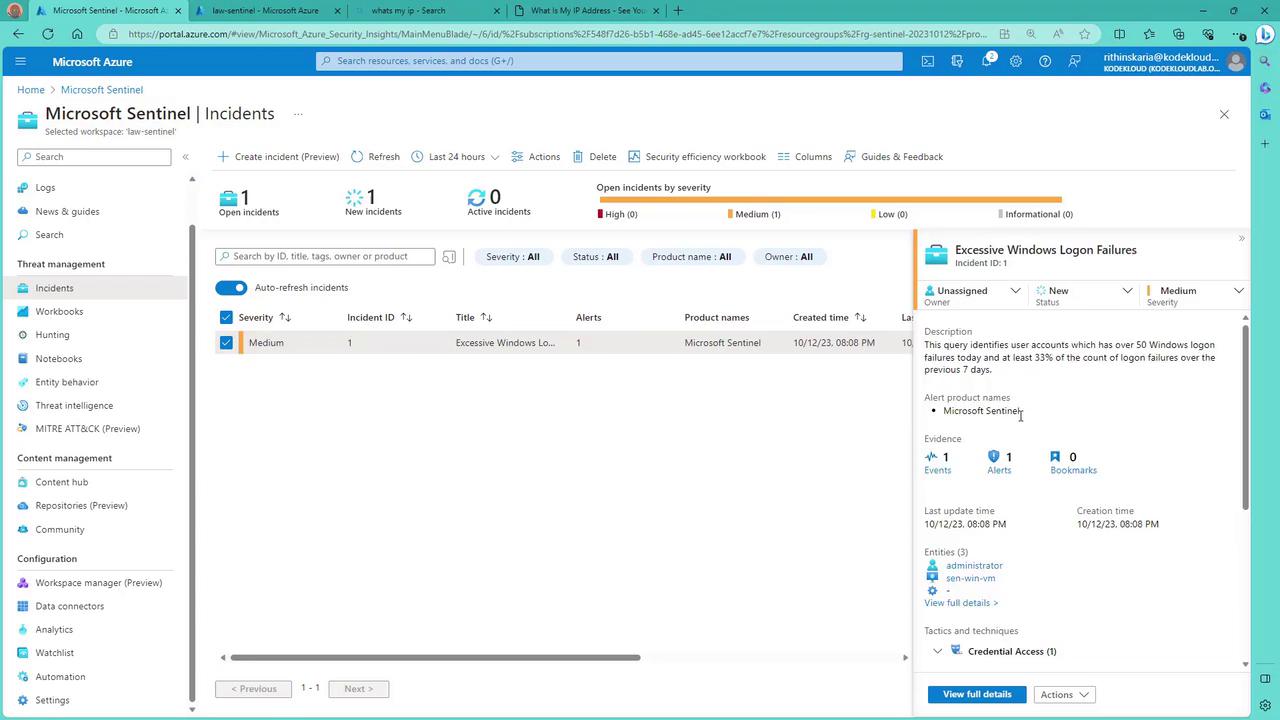The height and width of the screenshot is (720, 1280).
Task: Uncheck the select-all checkbox in the header
Action: [226, 318]
